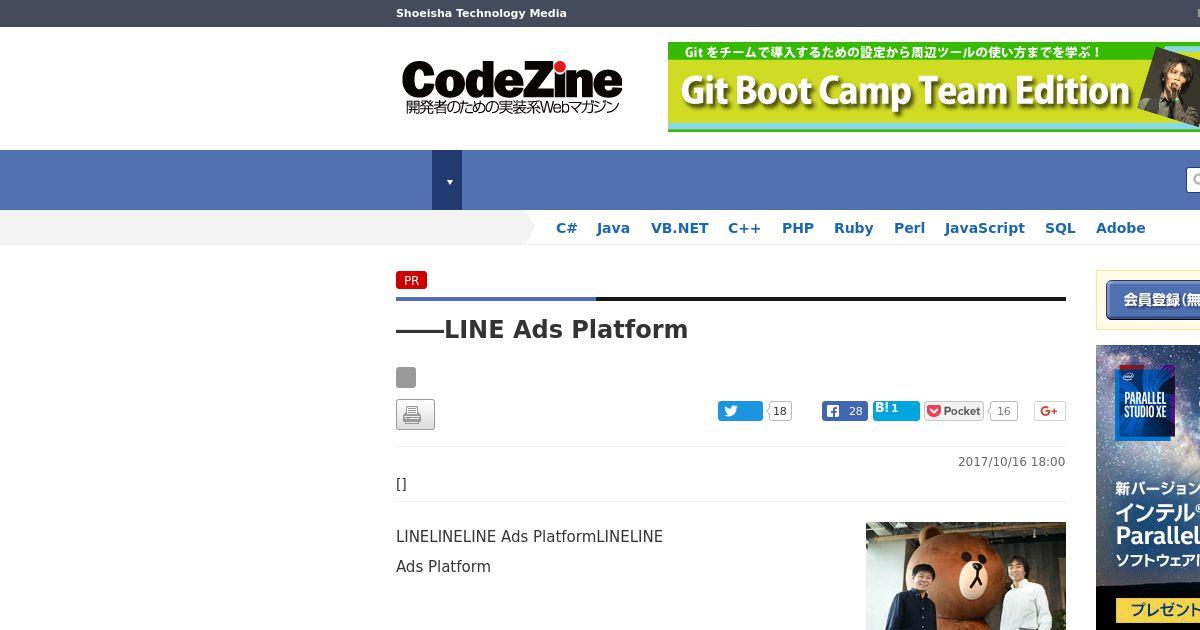This screenshot has height=630, width=1200.
Task: Click the search input field
Action: coord(1193,180)
